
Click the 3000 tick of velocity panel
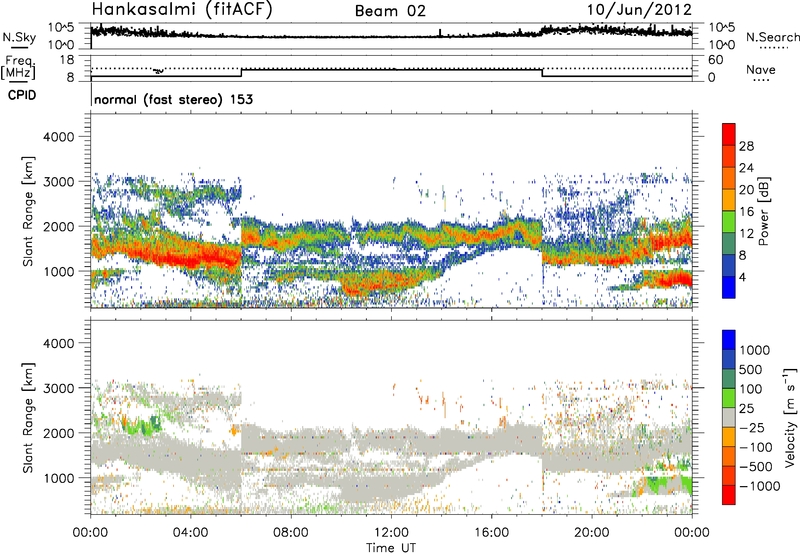[x=58, y=388]
